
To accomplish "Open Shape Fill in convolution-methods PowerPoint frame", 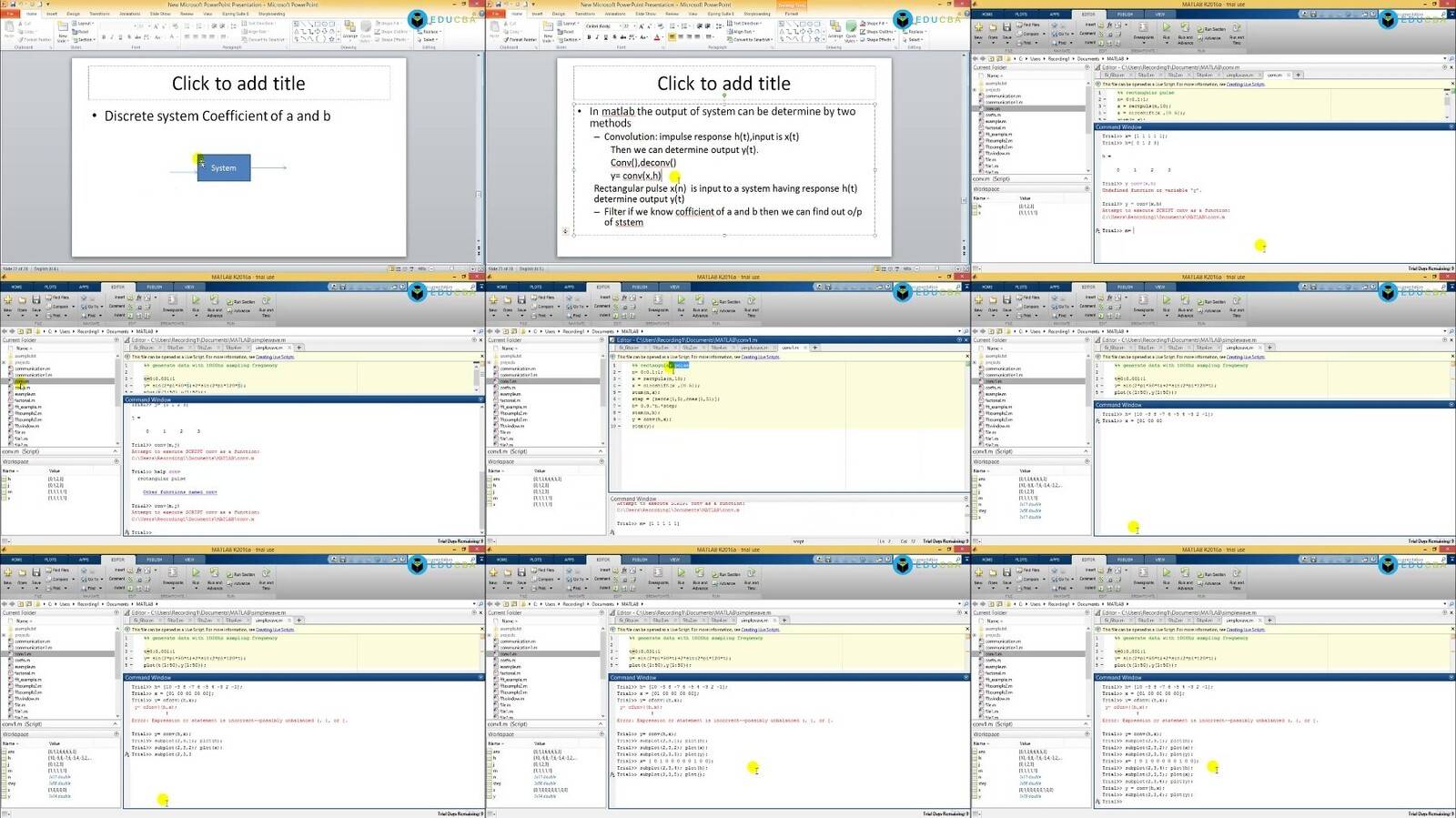I will [x=875, y=23].
